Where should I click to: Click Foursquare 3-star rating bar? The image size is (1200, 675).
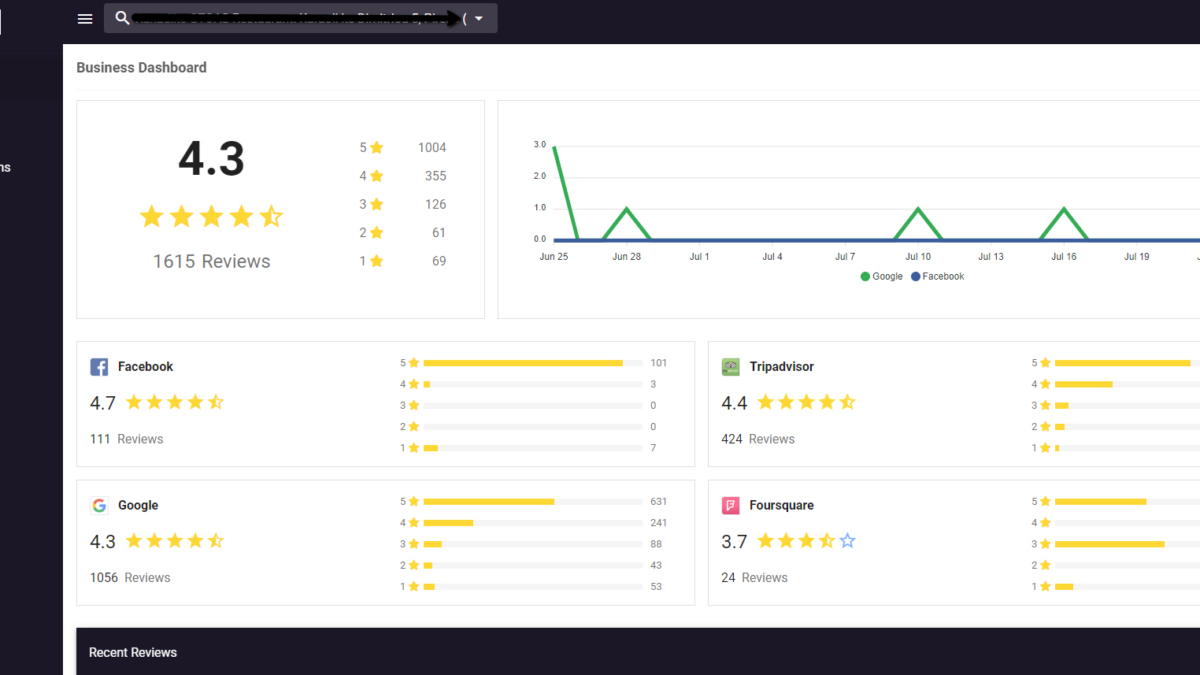[1127, 544]
